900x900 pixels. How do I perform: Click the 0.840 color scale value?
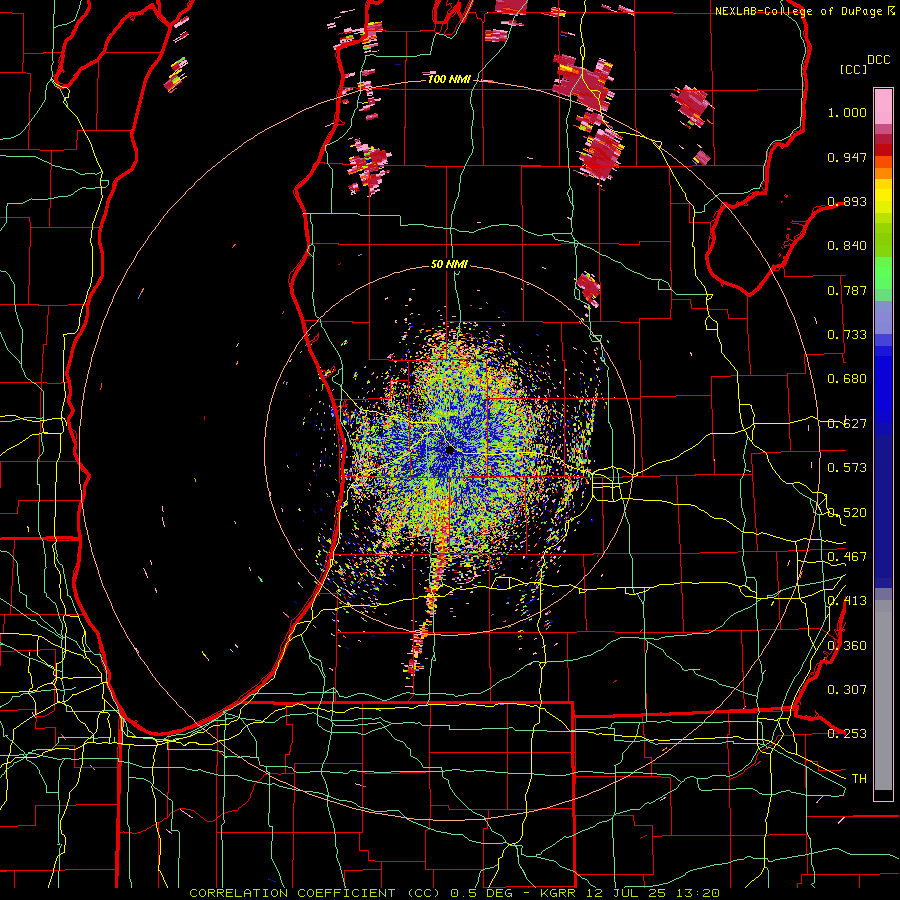click(847, 246)
